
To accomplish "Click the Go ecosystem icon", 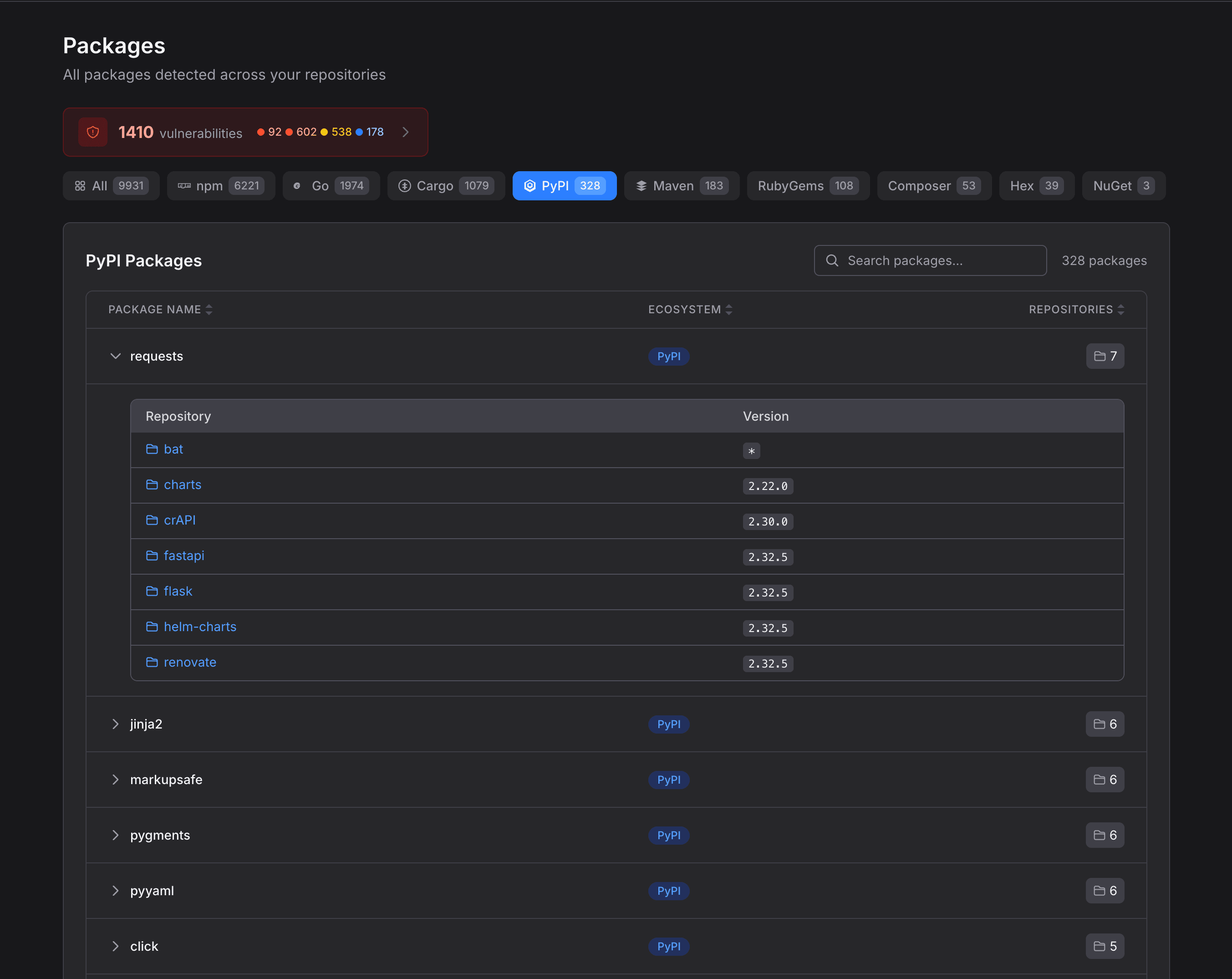I will [x=297, y=185].
